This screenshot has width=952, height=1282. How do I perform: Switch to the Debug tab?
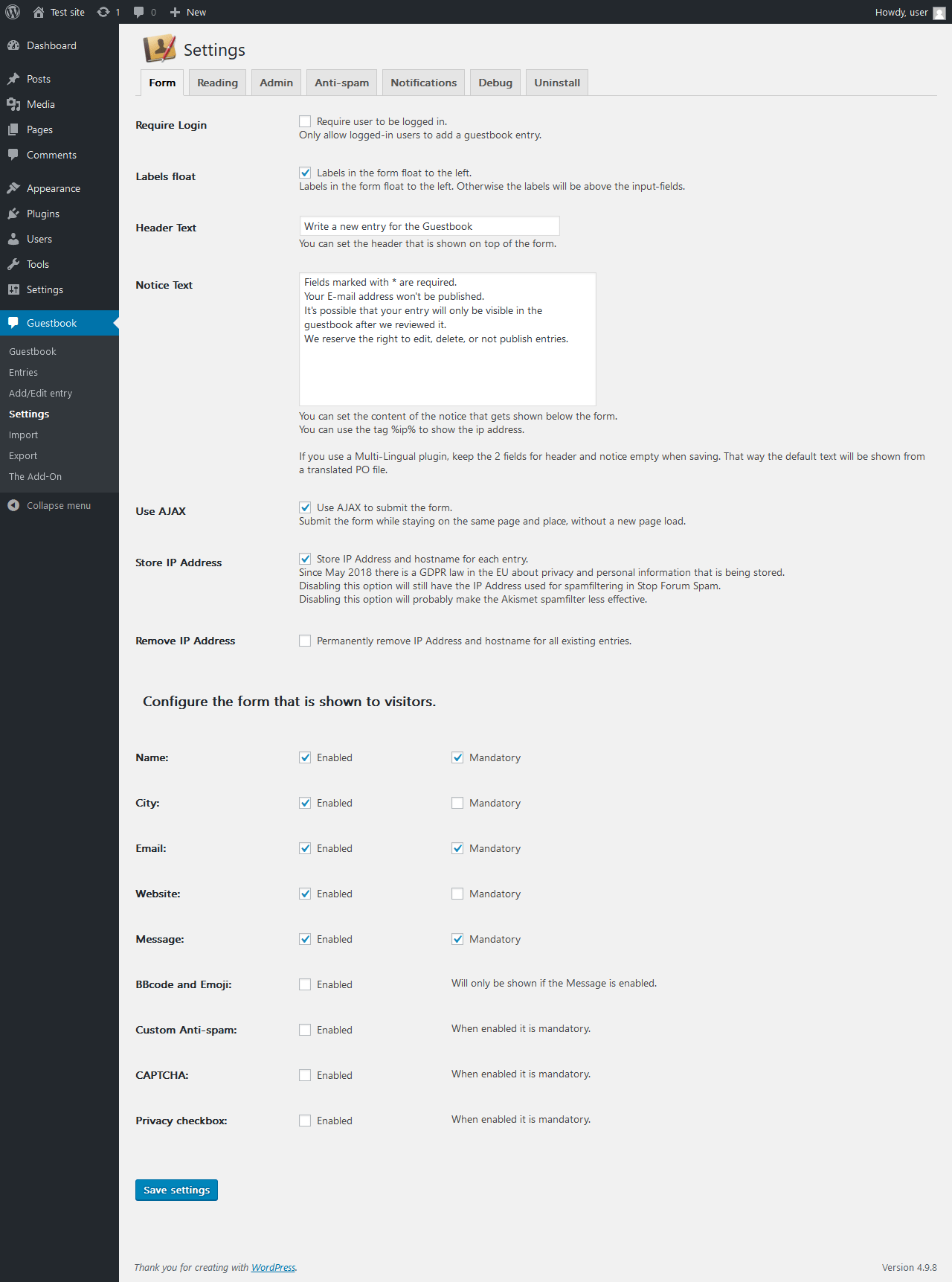[495, 83]
